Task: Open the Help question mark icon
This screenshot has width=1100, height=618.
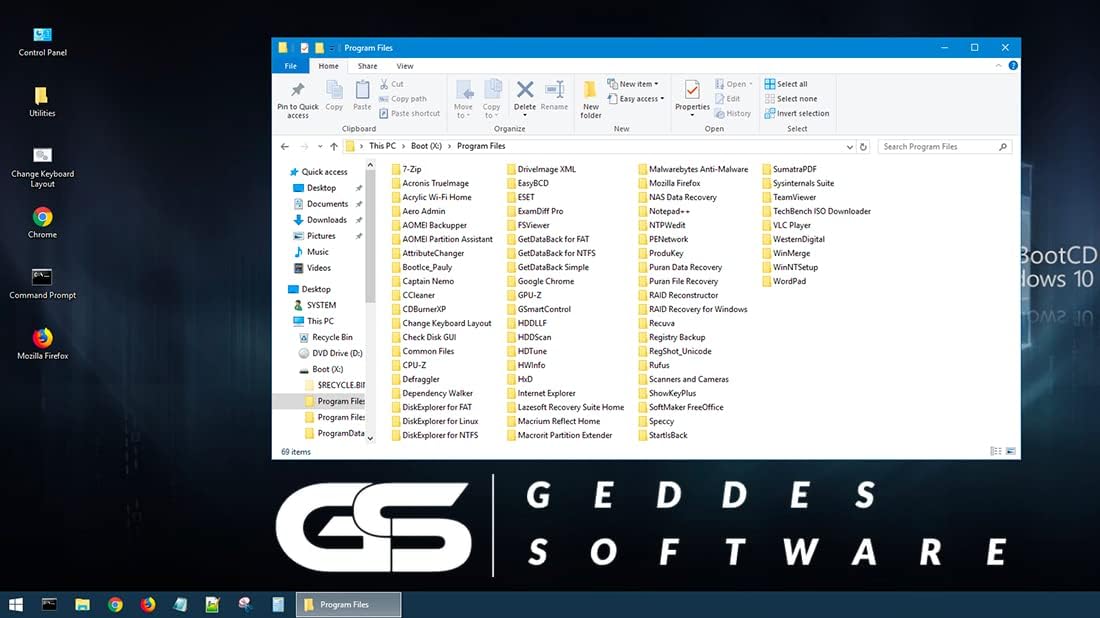Action: click(x=1013, y=66)
